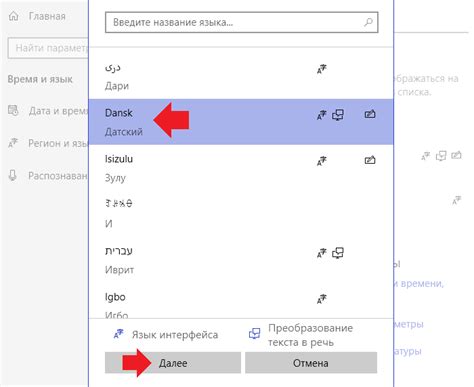
Task: Click the Преобразование текста в речь legend icon
Action: 255,334
